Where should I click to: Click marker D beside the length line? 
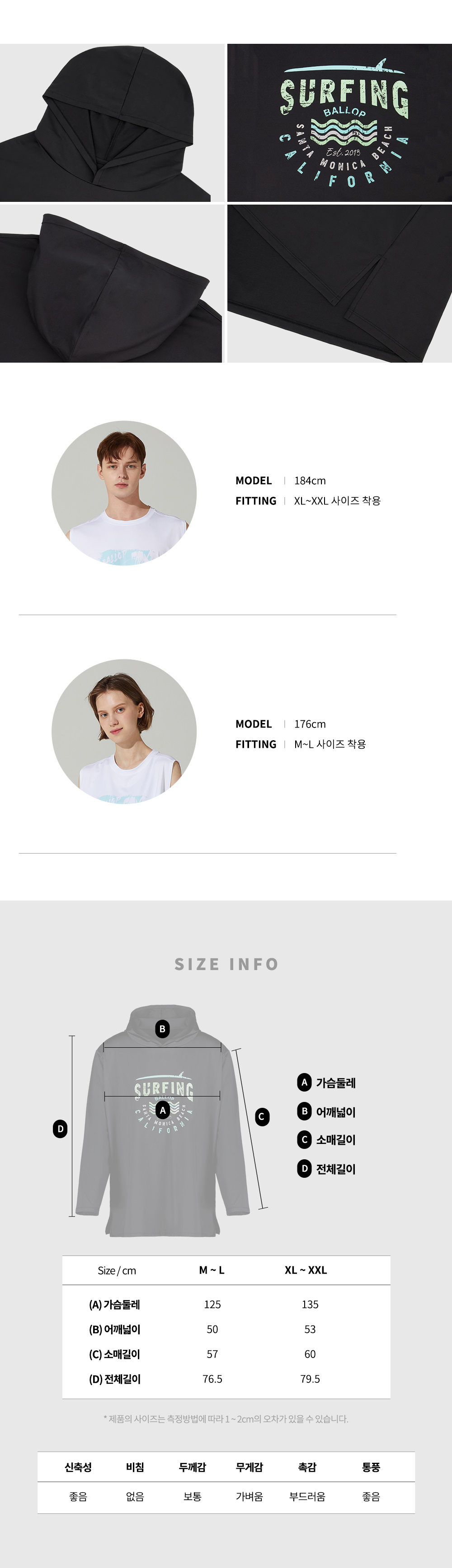tap(60, 1129)
